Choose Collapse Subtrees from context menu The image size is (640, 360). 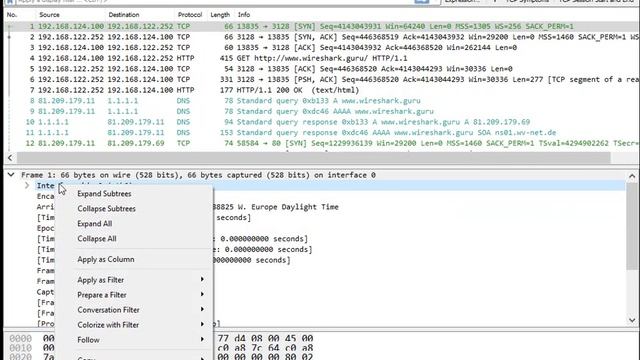point(106,209)
